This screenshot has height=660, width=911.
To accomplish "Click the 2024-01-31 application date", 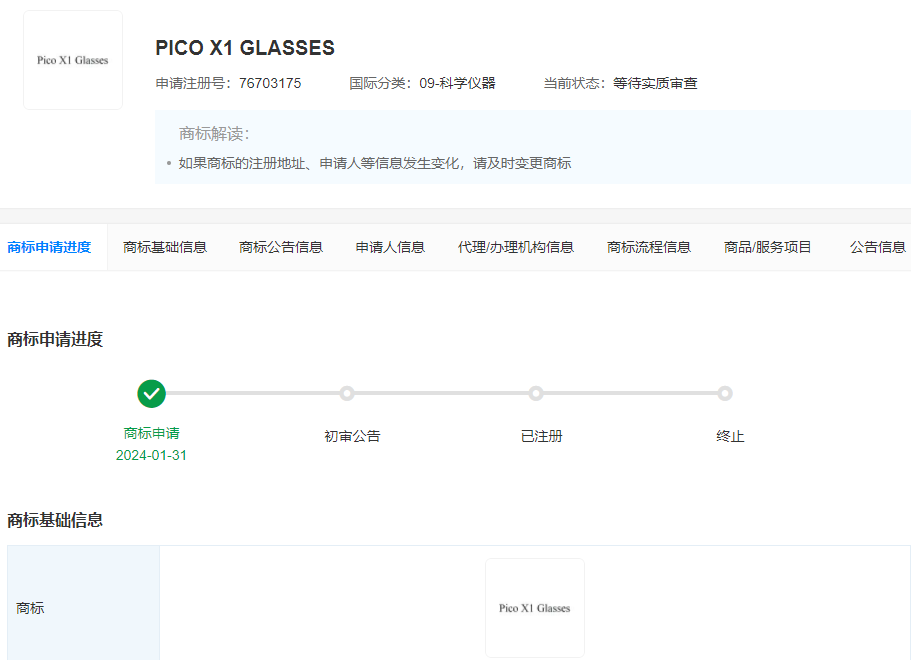I will coord(151,455).
